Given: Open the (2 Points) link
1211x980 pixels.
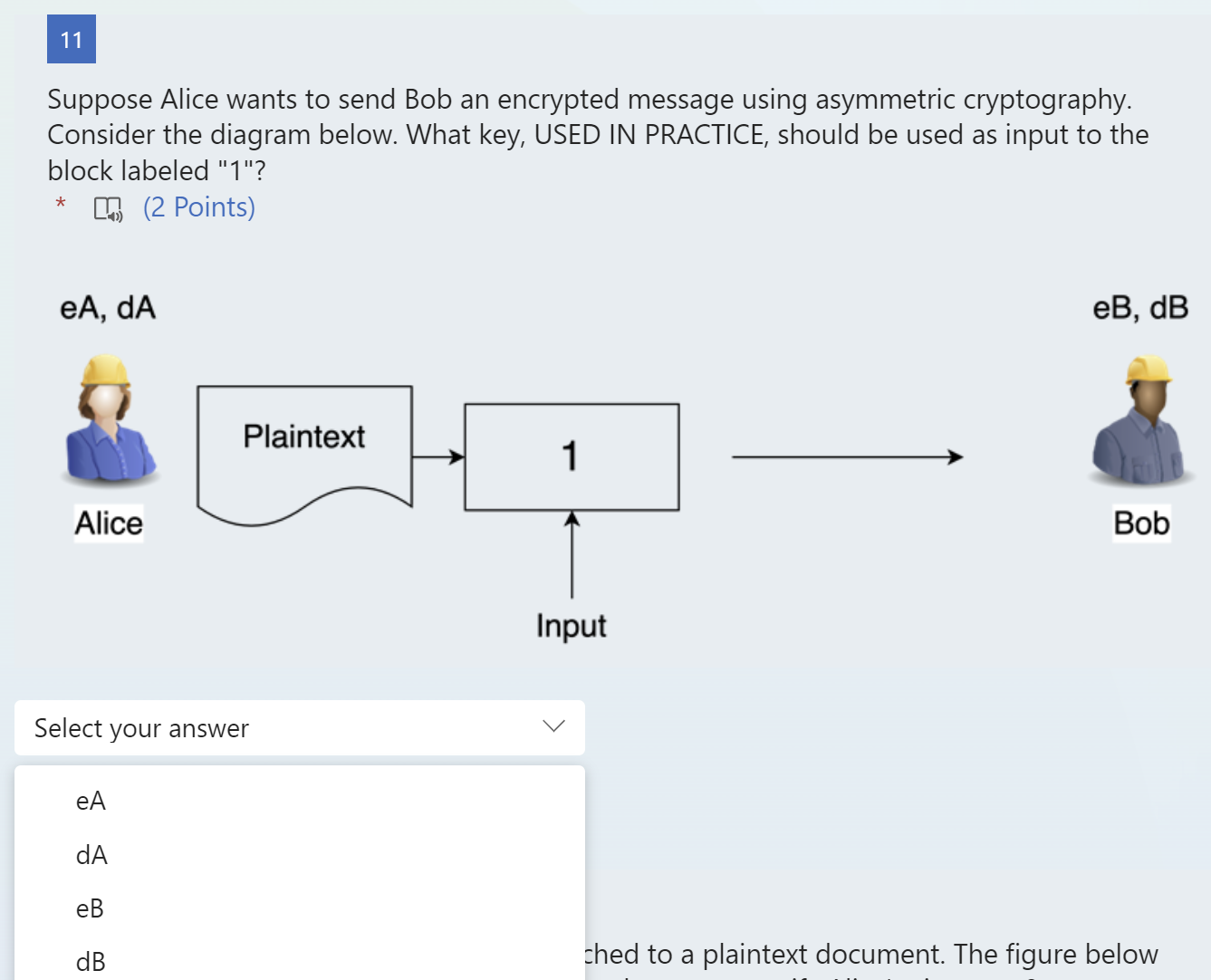Looking at the screenshot, I should coord(198,207).
